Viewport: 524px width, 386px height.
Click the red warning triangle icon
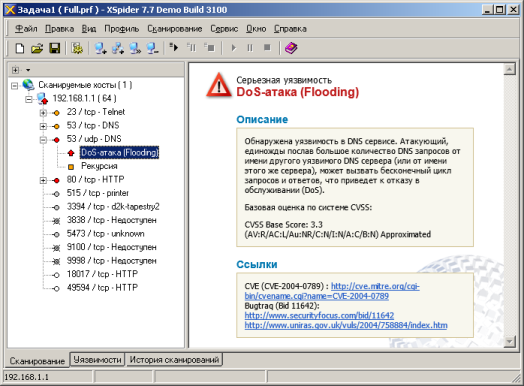coord(219,86)
